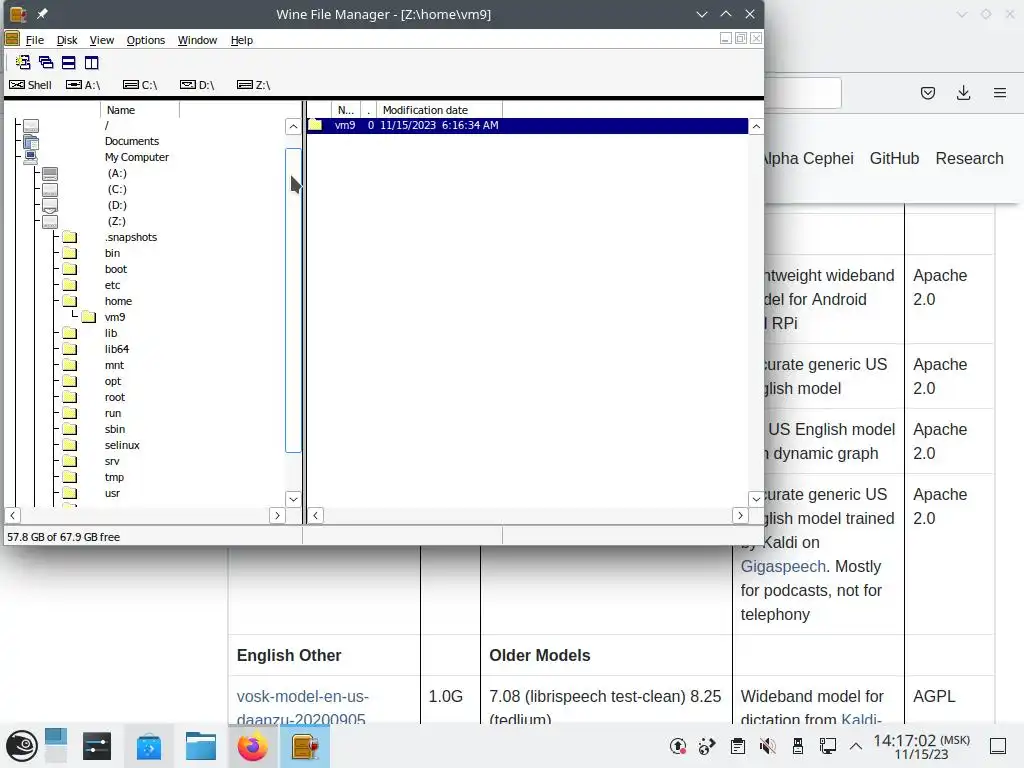Open the Gigaspeech link in browser page
Image resolution: width=1024 pixels, height=768 pixels.
783,566
